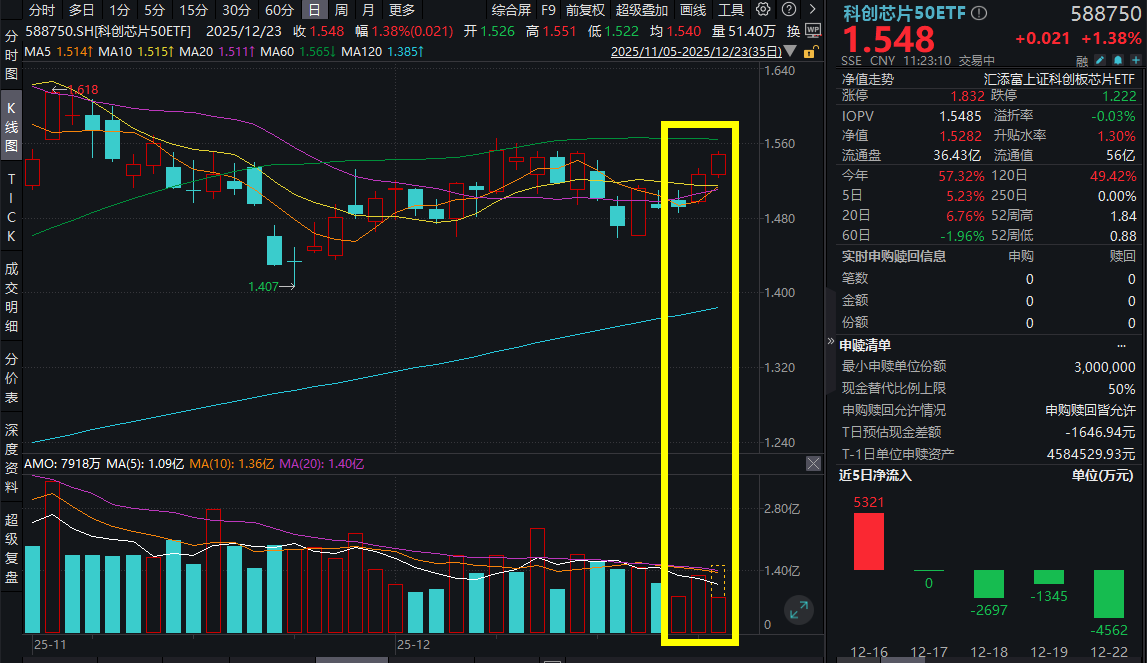Click the WP document icon near 换

815,31
